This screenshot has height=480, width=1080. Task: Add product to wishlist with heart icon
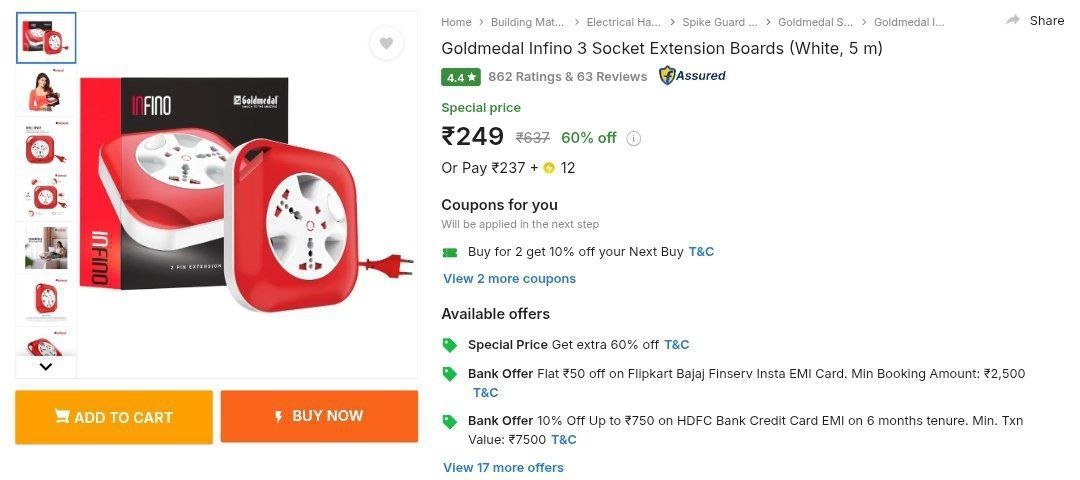pos(386,43)
